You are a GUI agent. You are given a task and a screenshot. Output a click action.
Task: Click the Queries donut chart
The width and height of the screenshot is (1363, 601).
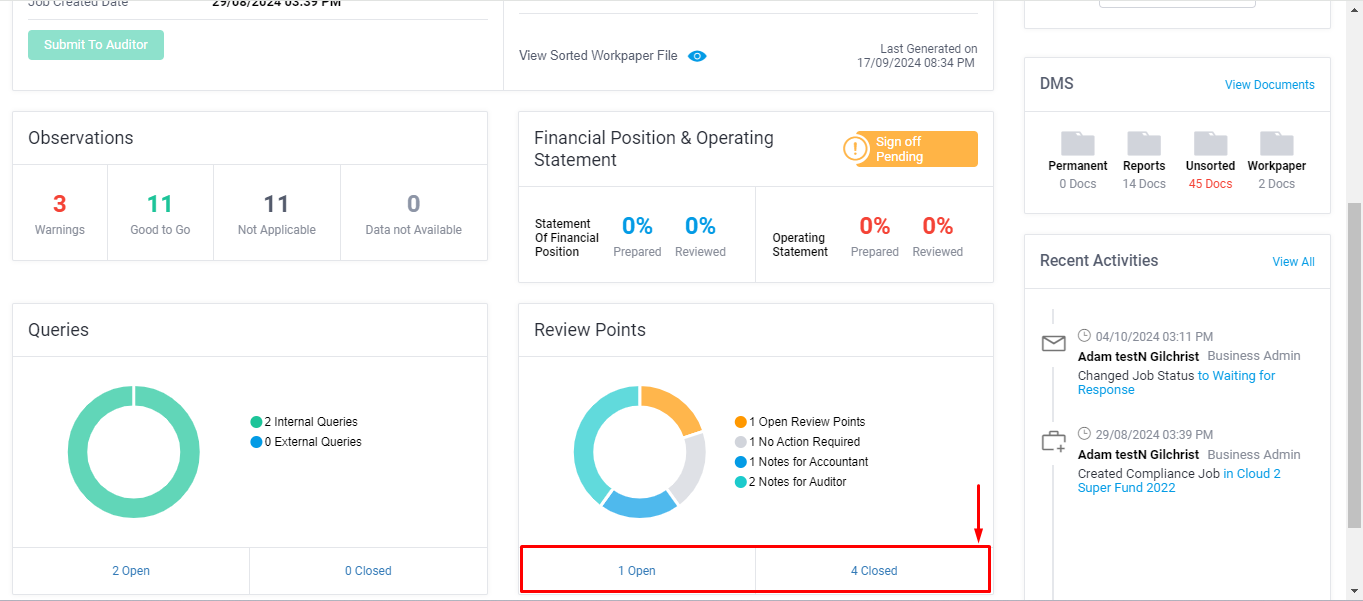click(x=134, y=452)
